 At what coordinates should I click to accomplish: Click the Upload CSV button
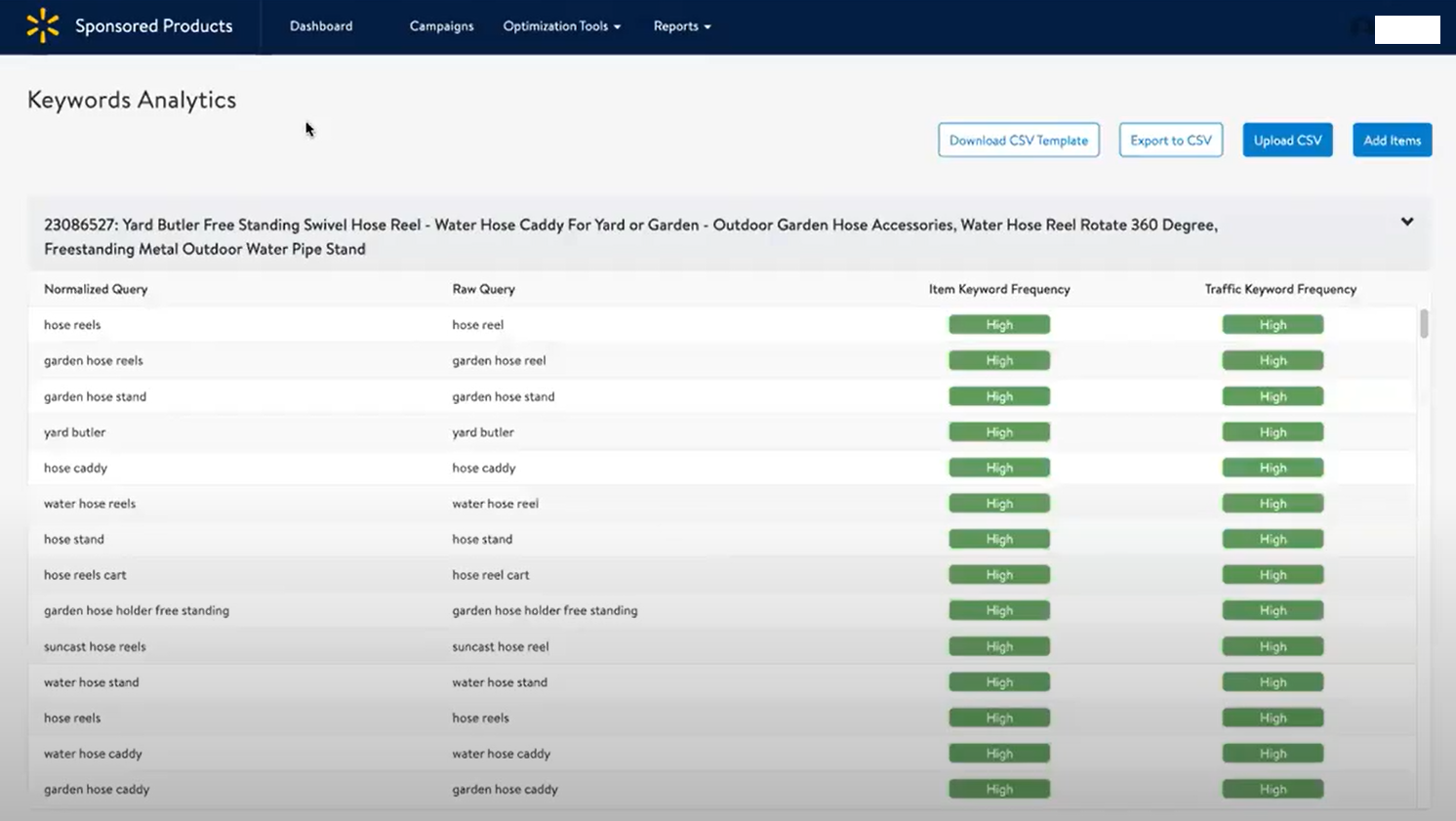pos(1288,140)
